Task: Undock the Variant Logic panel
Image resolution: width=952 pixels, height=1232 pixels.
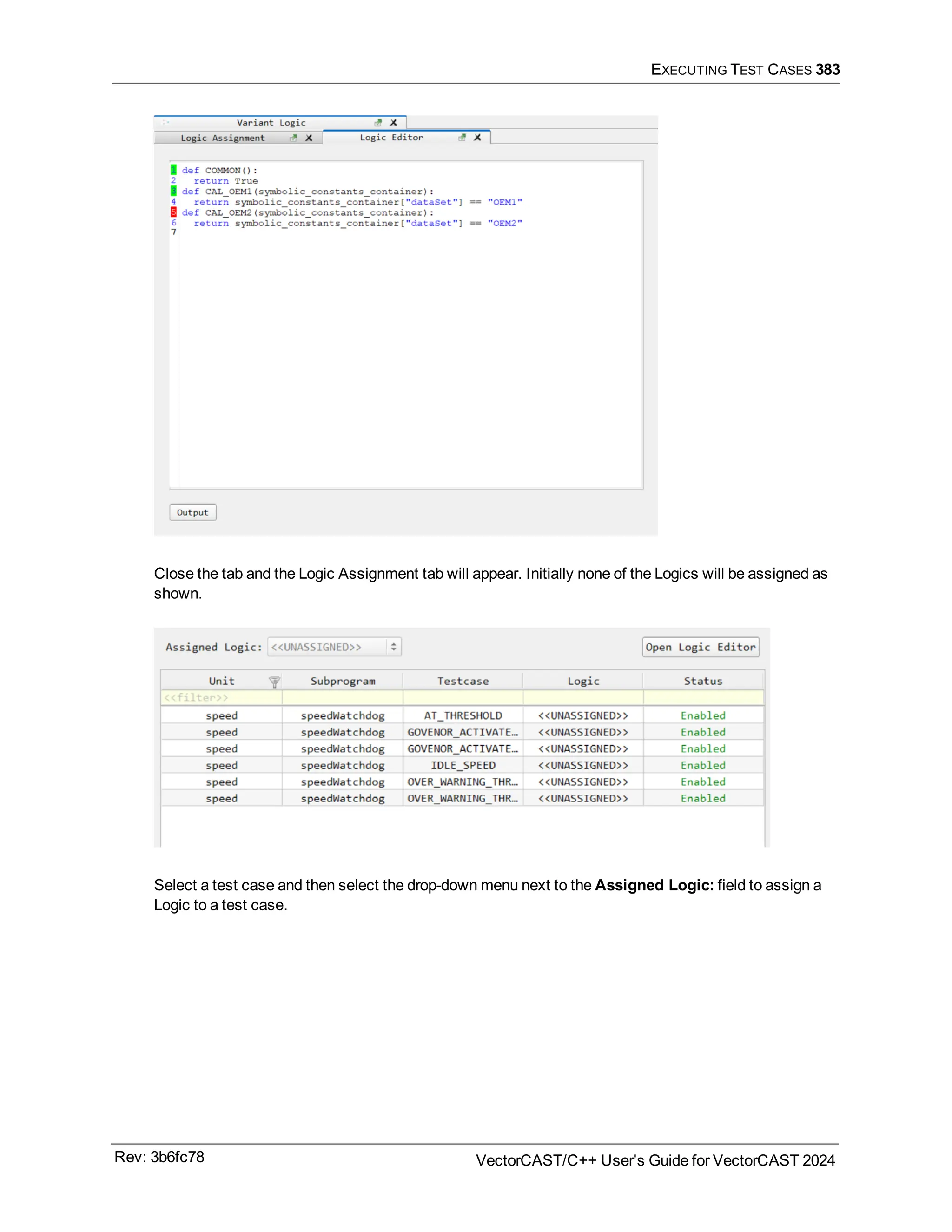Action: (x=378, y=122)
